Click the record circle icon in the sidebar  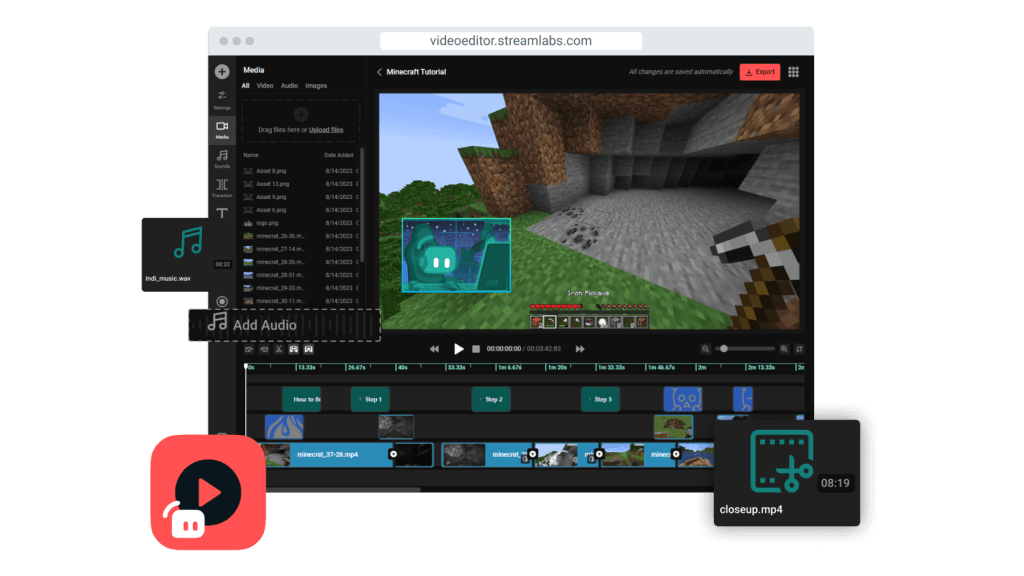(222, 302)
